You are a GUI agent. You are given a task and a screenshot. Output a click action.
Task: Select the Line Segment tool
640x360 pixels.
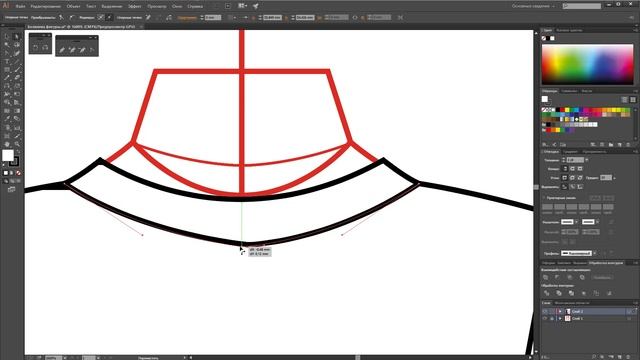pyautogui.click(x=17, y=62)
